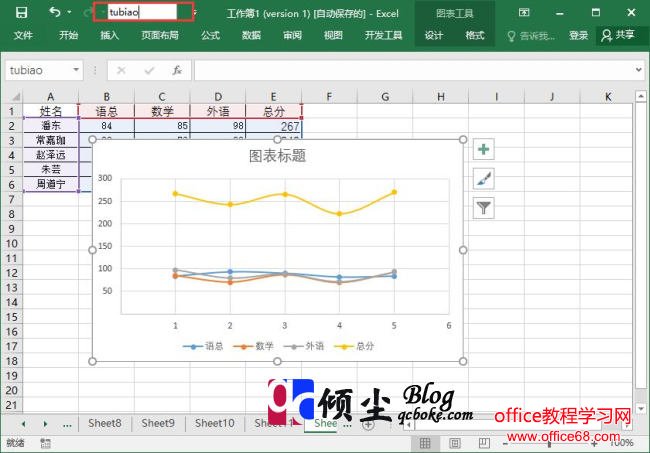650x453 pixels.
Task: Click the Undo arrow icon
Action: 55,12
